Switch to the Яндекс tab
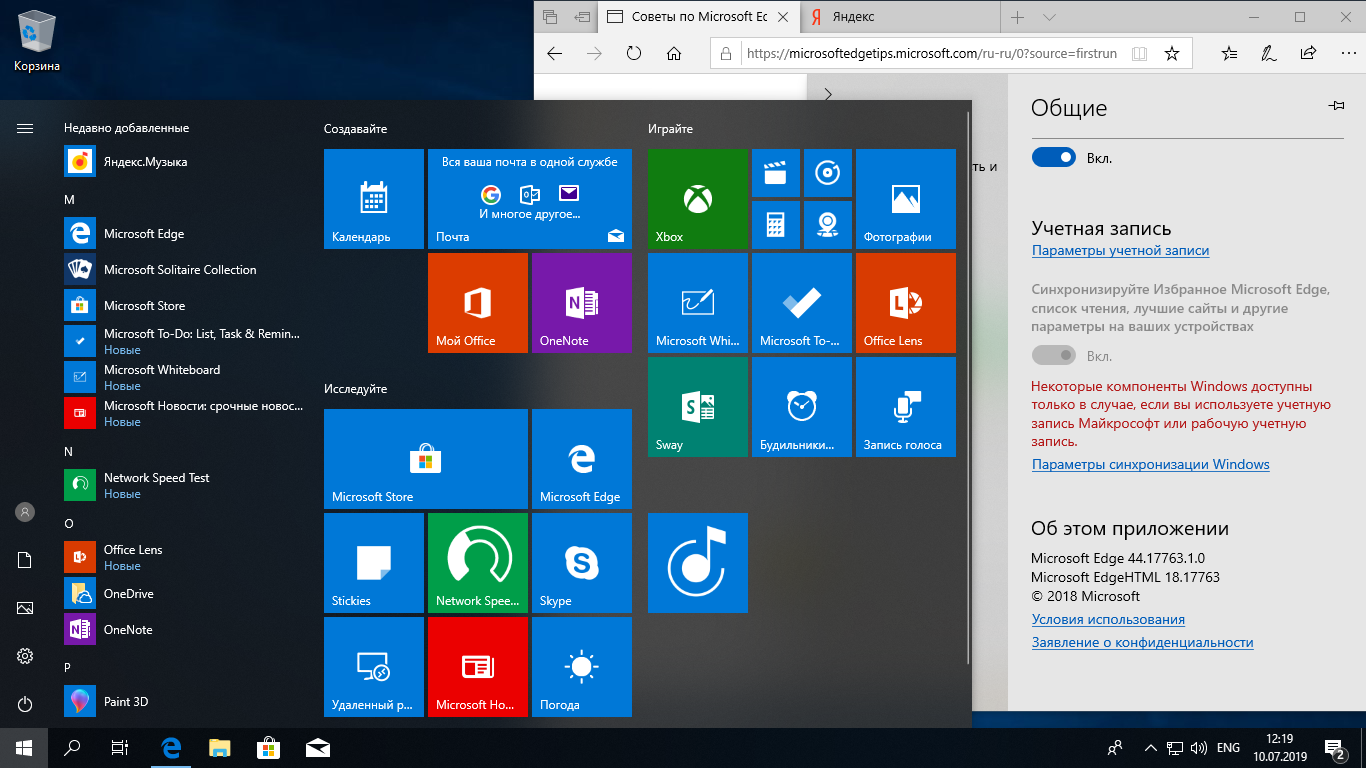The width and height of the screenshot is (1366, 768). coord(900,17)
